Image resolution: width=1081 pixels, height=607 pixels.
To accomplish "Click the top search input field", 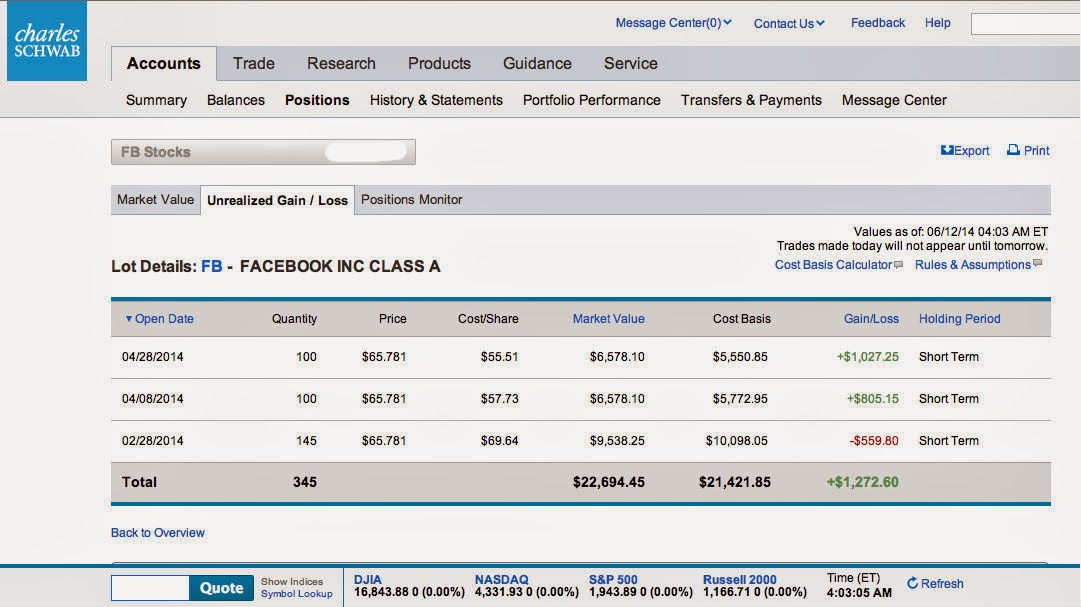I will [1025, 23].
